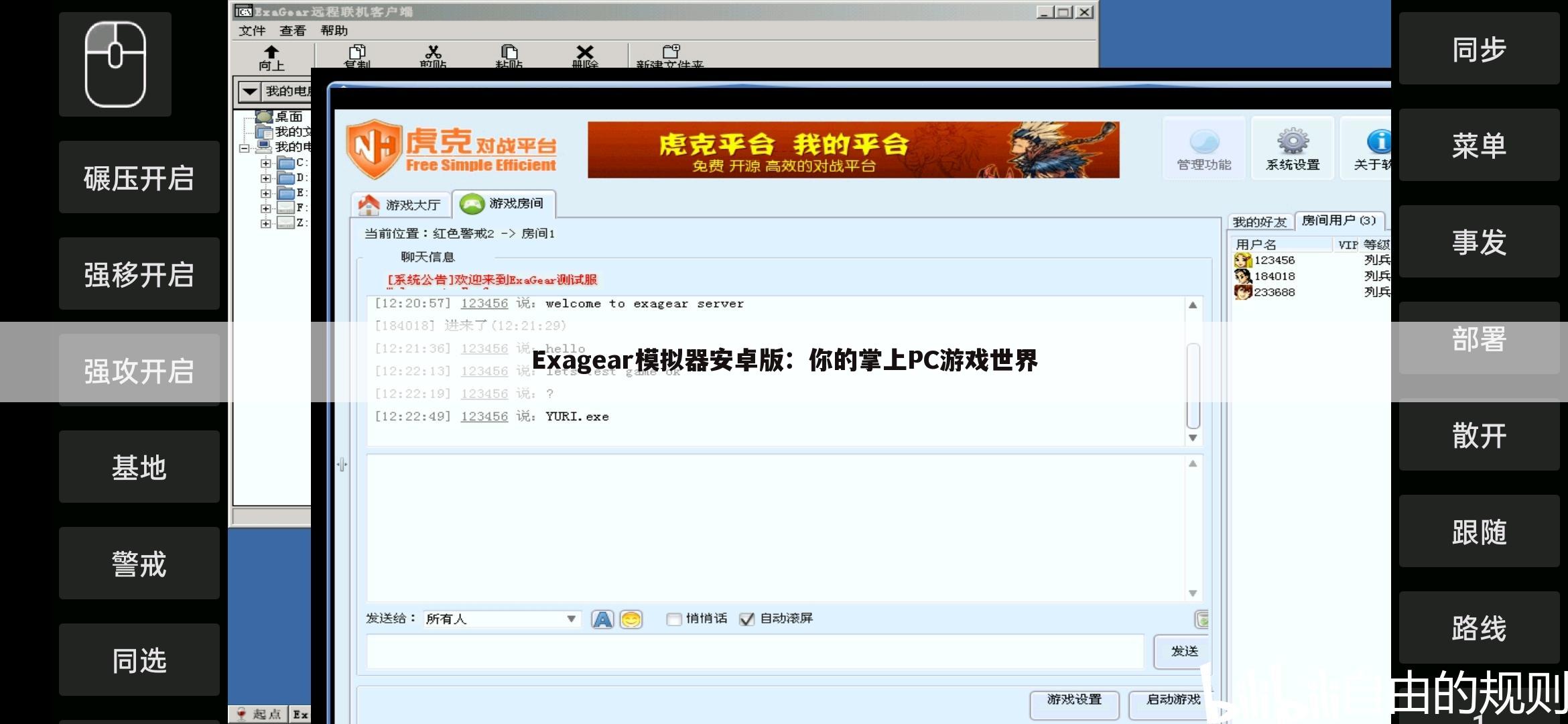Tap the 跟随 overlay button
Screen dimensions: 1568x724
click(1480, 531)
